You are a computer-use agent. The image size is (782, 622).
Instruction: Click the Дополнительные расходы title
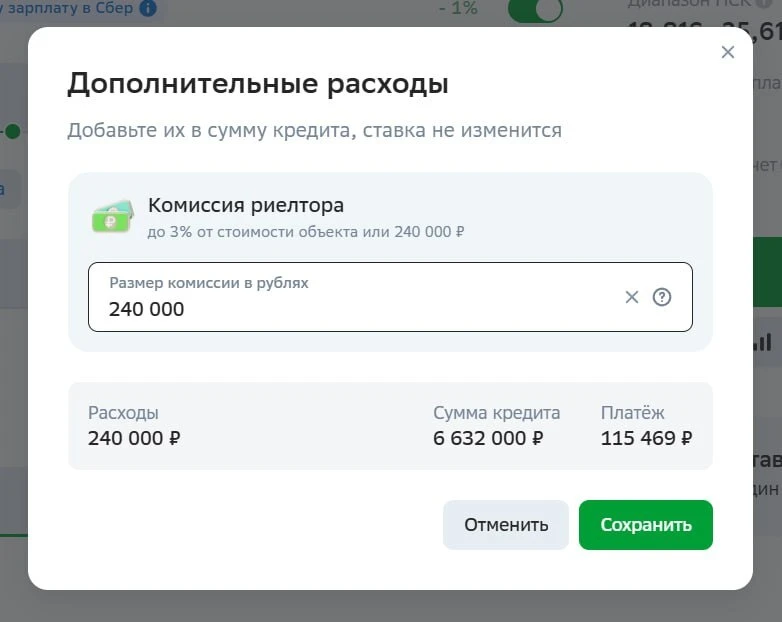[258, 84]
